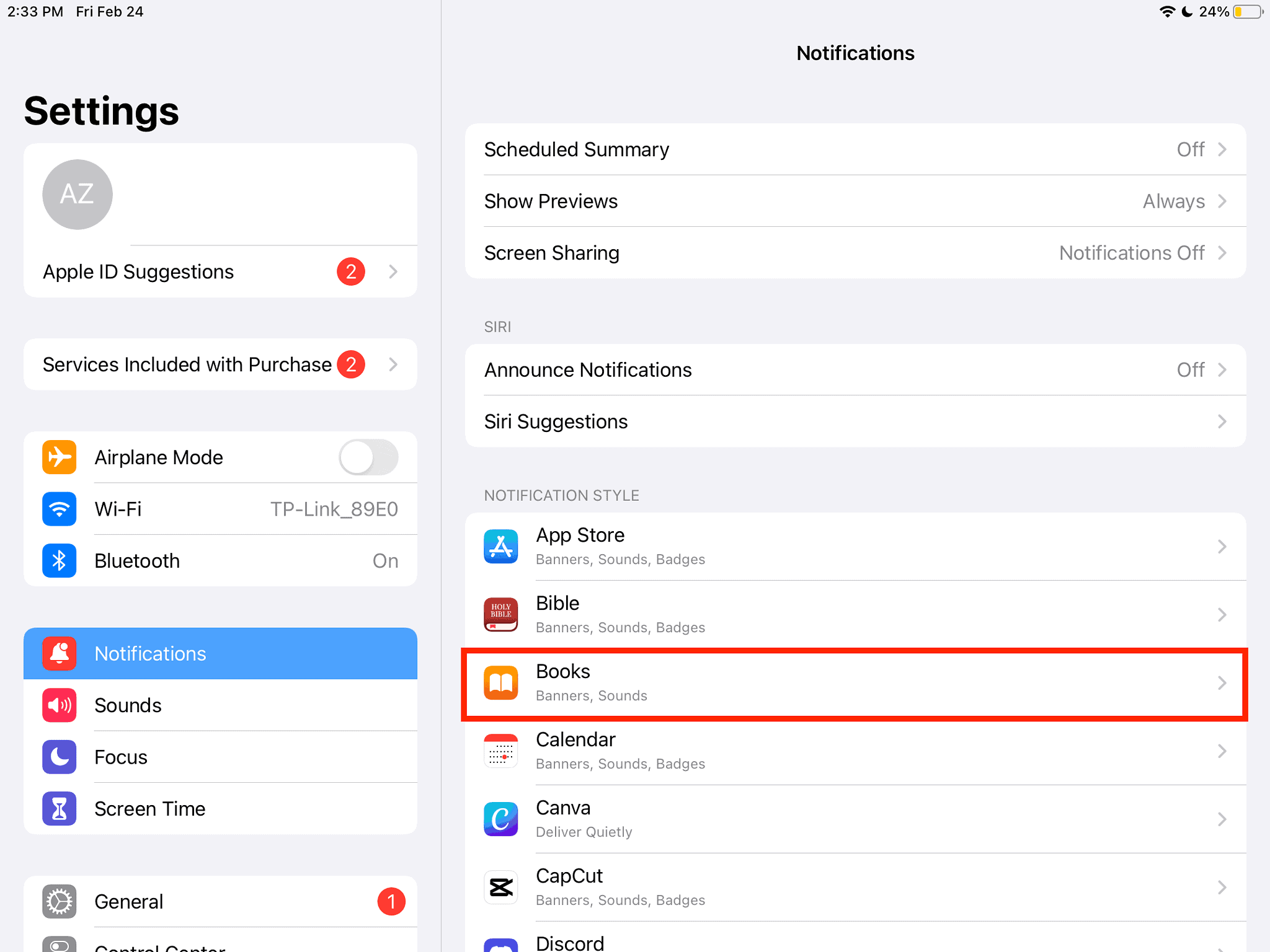
Task: Toggle the Airplane Mode switch
Action: click(x=368, y=457)
